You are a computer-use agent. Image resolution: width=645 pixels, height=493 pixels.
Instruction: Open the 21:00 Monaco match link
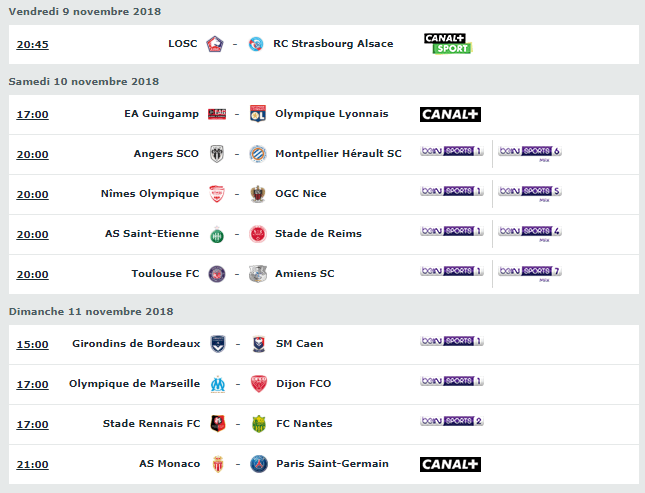[x=32, y=465]
